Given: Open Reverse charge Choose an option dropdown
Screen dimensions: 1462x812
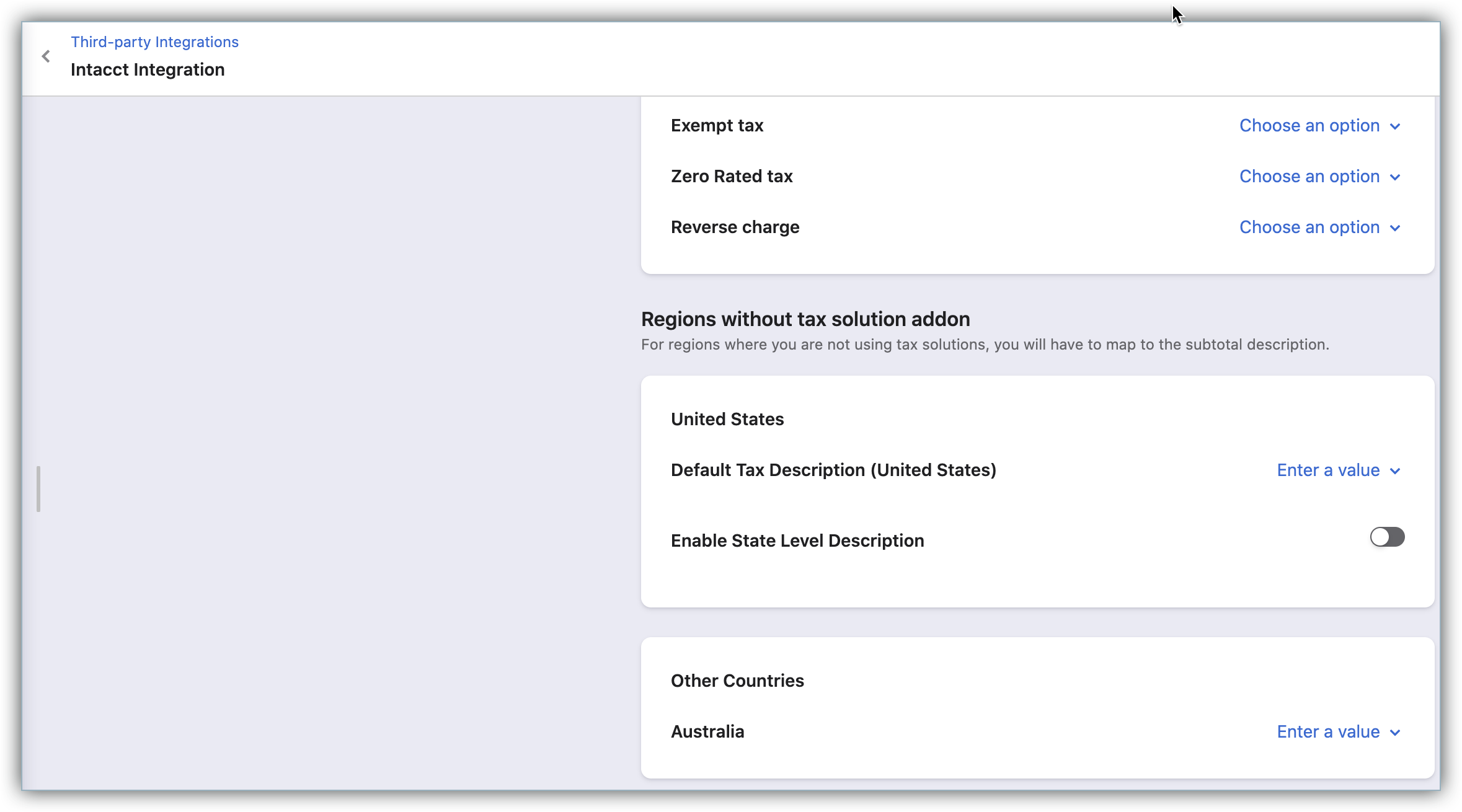Looking at the screenshot, I should 1320,227.
